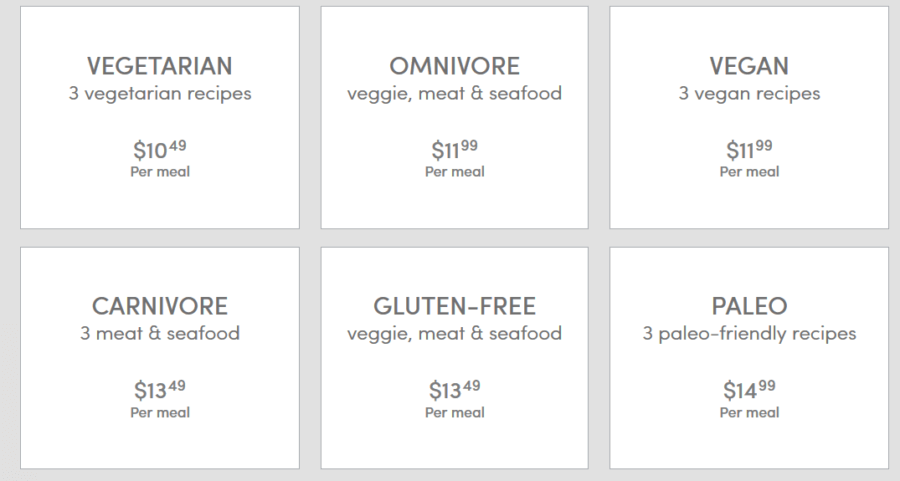Choose the Omnivore plan card
The image size is (900, 481).
coord(455,118)
